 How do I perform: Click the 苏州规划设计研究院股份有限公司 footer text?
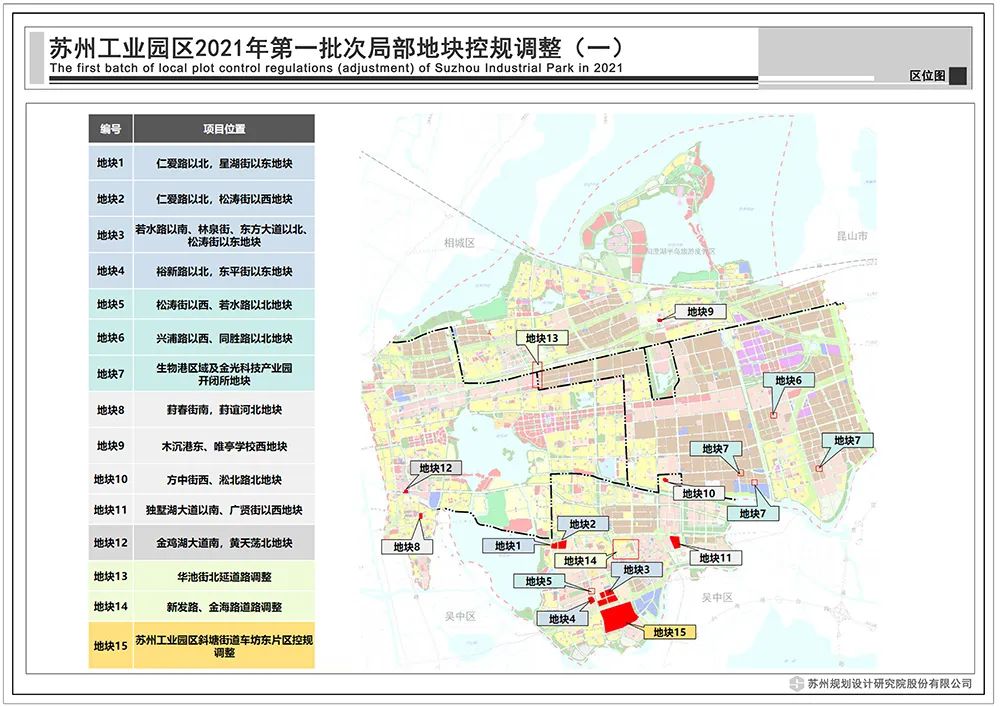pos(890,683)
